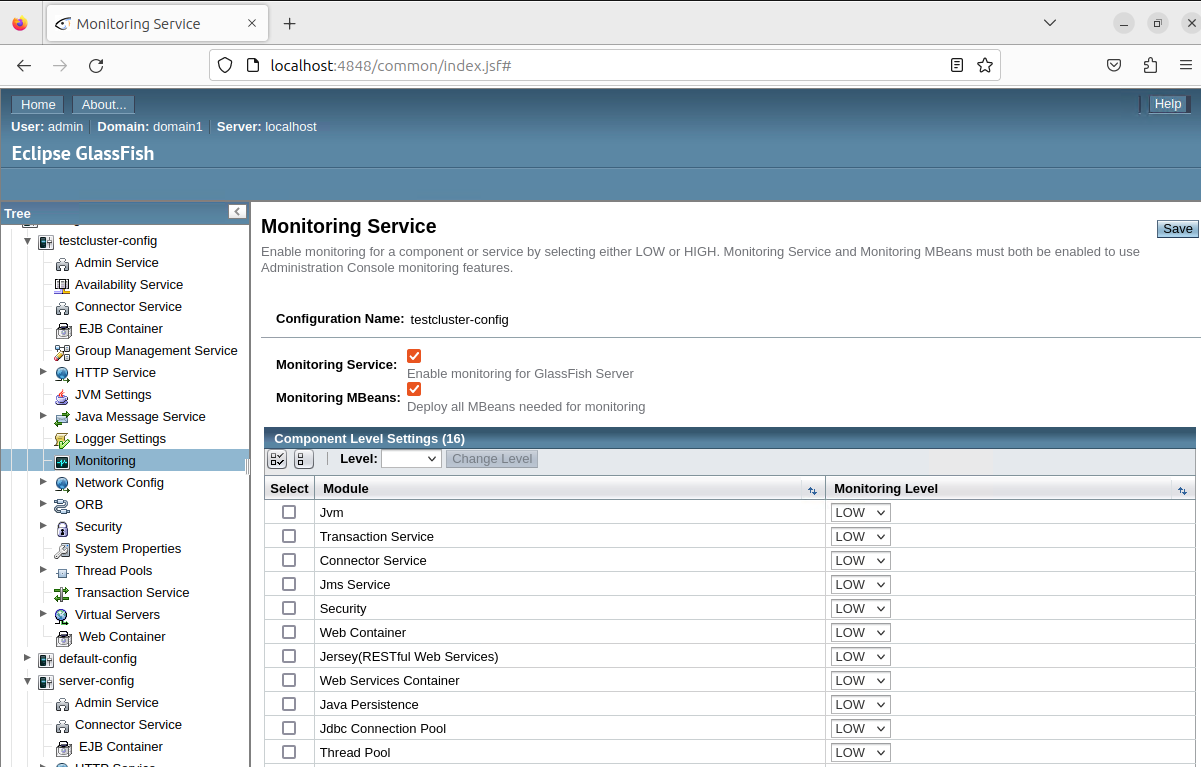Open Group Management Service tree link
Image resolution: width=1201 pixels, height=767 pixels.
pyautogui.click(x=156, y=351)
